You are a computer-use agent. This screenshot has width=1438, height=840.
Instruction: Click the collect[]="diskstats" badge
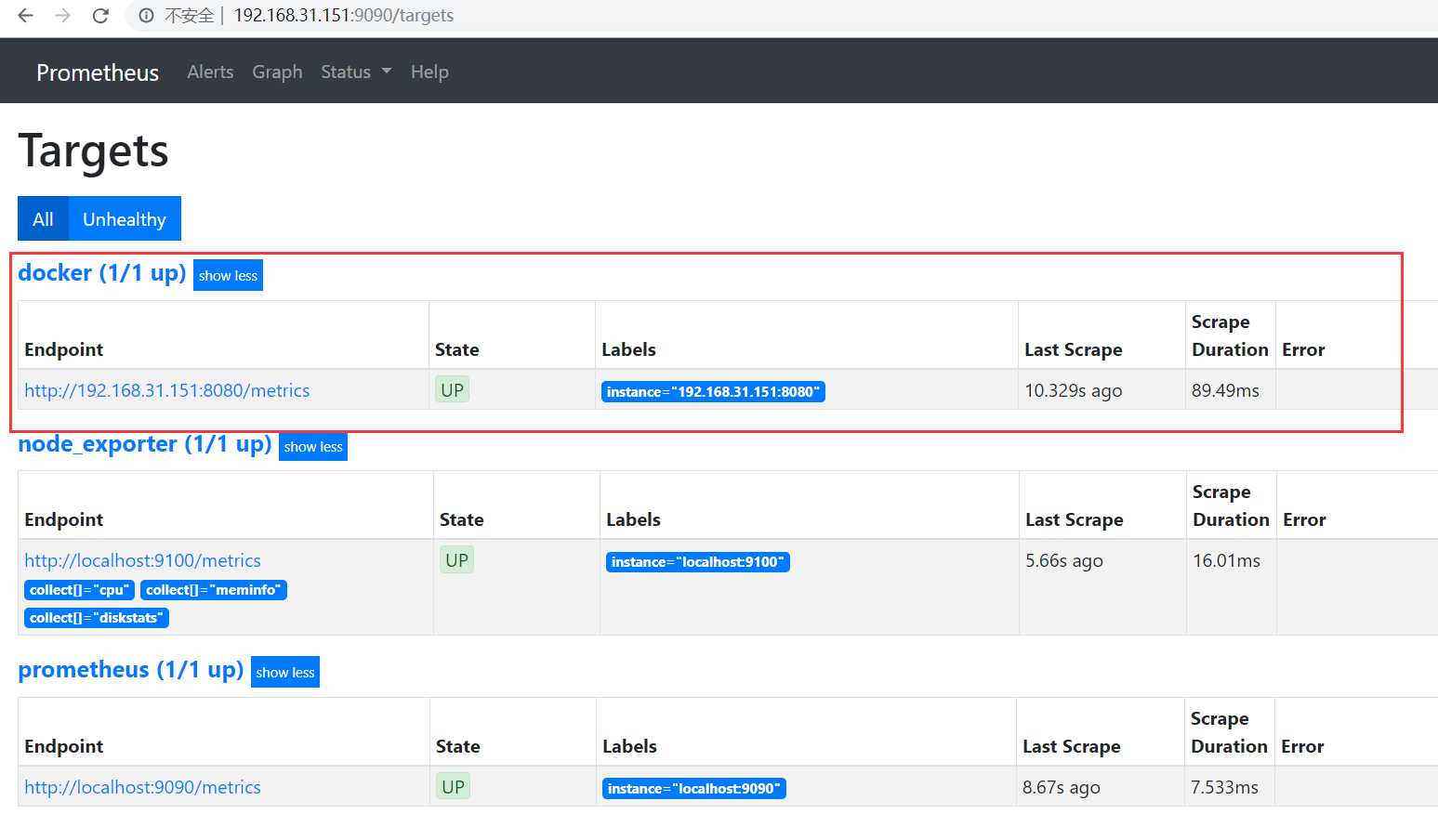pyautogui.click(x=97, y=618)
